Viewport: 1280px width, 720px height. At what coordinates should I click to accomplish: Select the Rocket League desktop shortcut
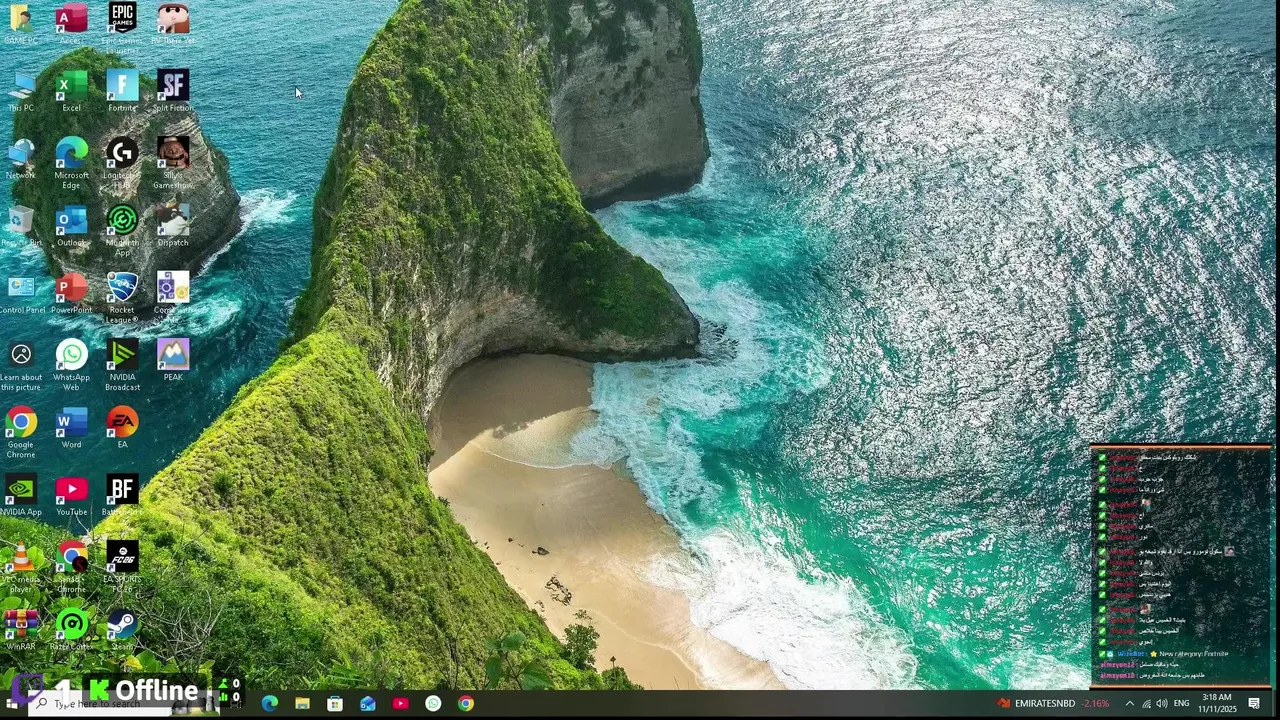pos(122,298)
